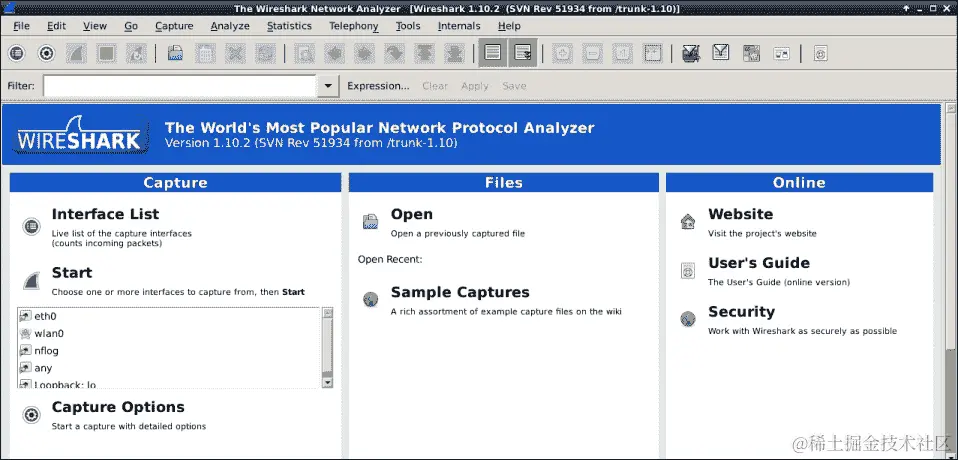Click the resize columns toolbar icon
Image resolution: width=958 pixels, height=460 pixels.
coord(652,54)
